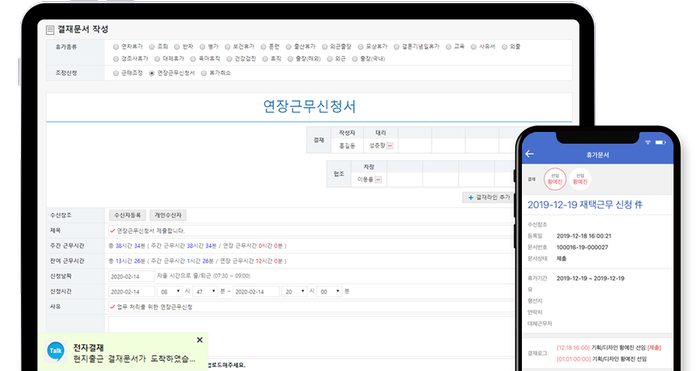Click the 차장 header in 협조 line
The image size is (700, 371).
[x=369, y=167]
